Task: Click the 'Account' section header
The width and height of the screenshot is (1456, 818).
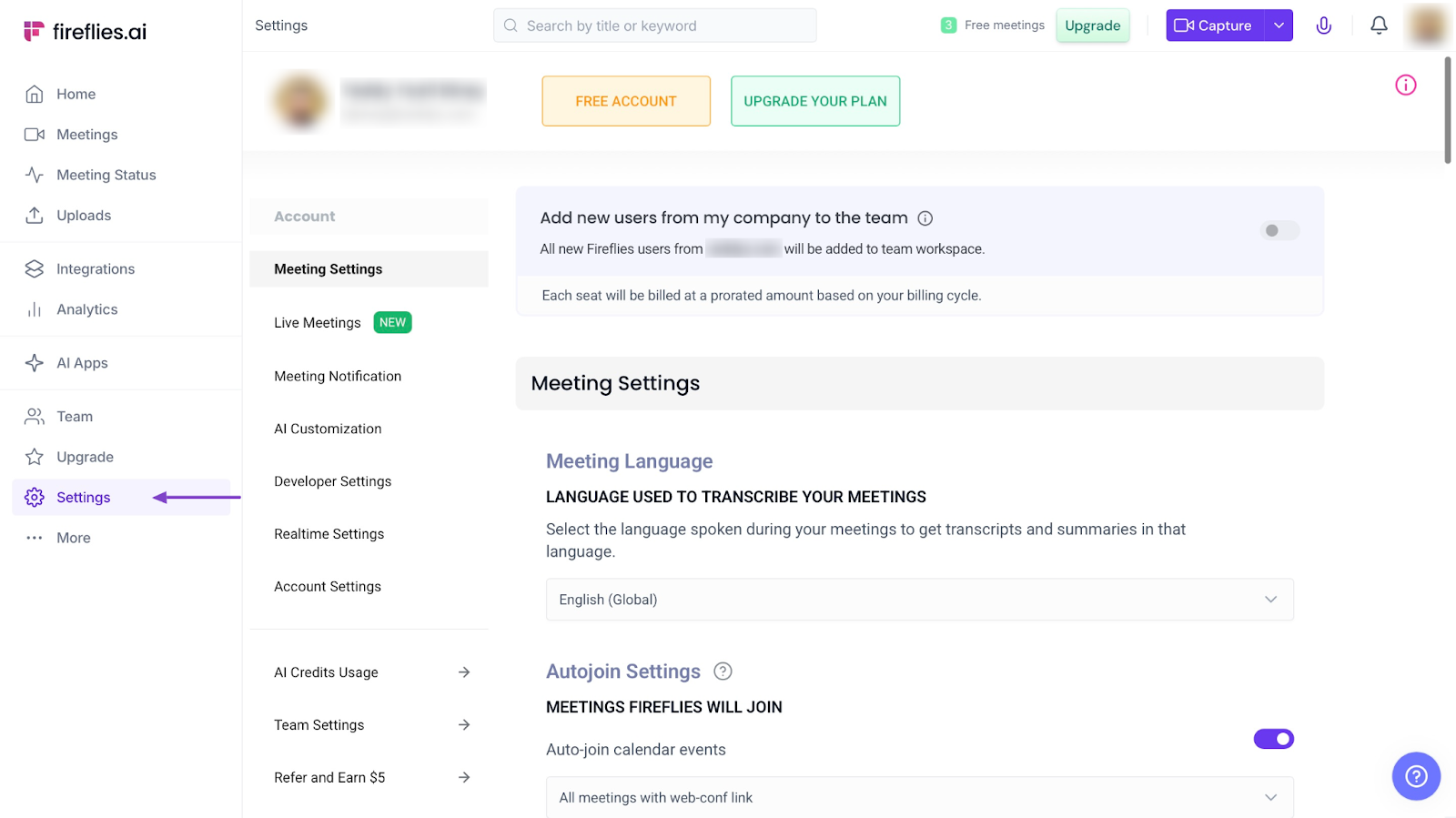Action: point(305,217)
